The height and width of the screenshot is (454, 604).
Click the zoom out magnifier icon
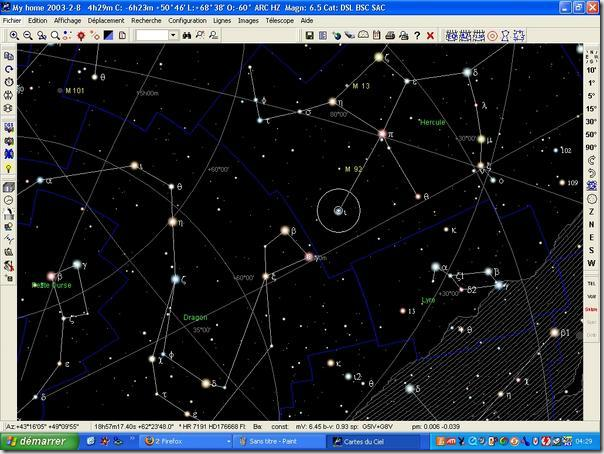(28, 35)
